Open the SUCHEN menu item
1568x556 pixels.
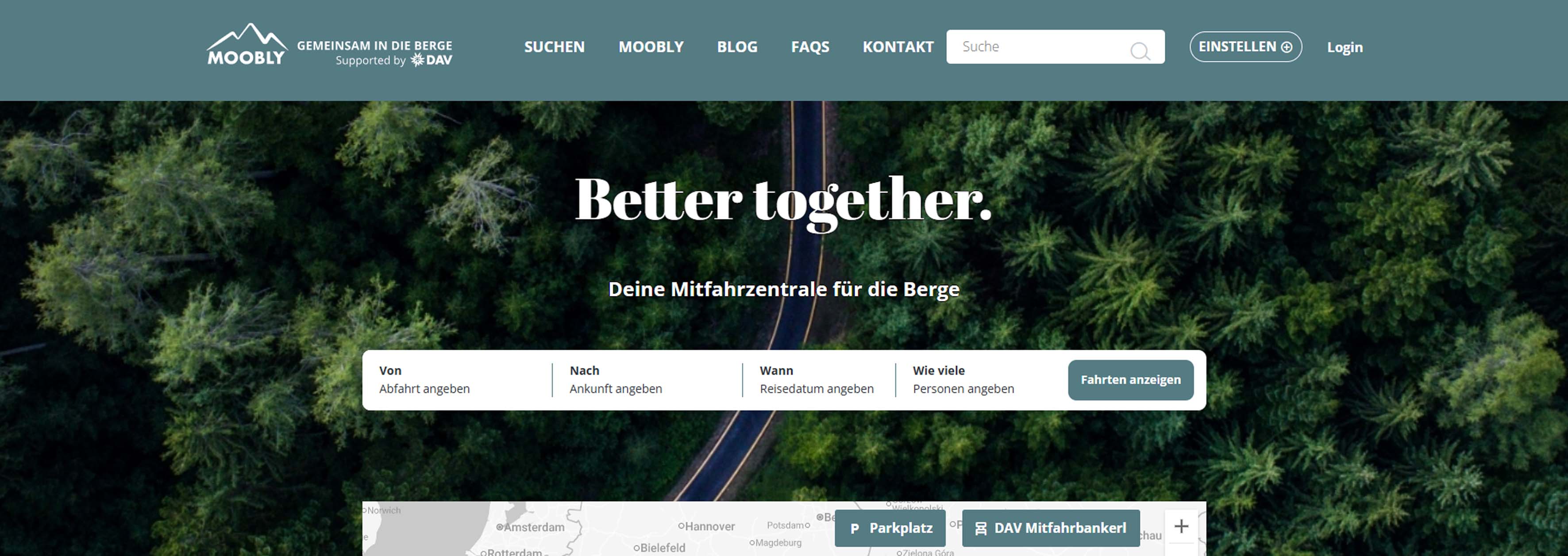(x=555, y=47)
